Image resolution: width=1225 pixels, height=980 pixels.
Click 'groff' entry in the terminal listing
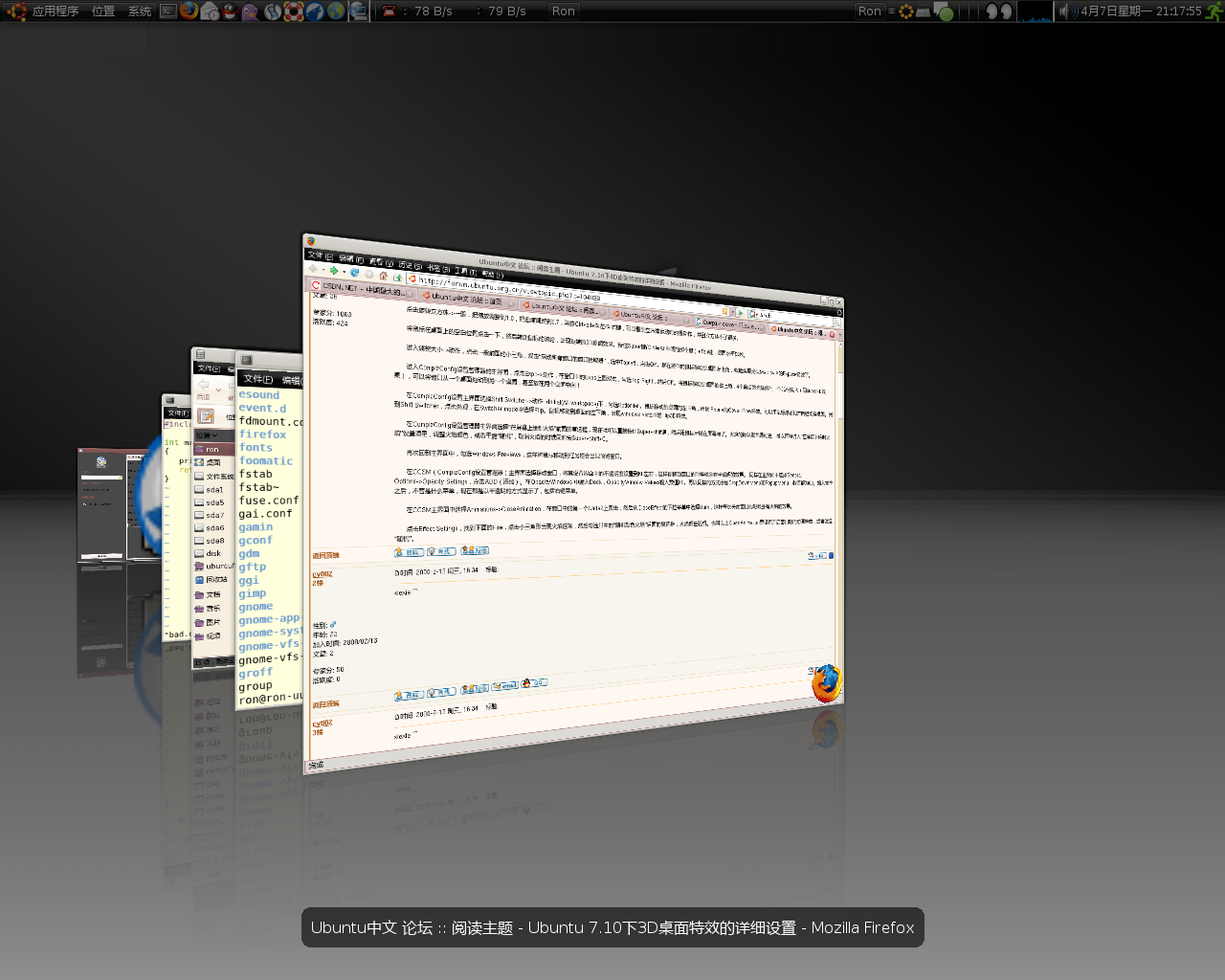pyautogui.click(x=256, y=673)
